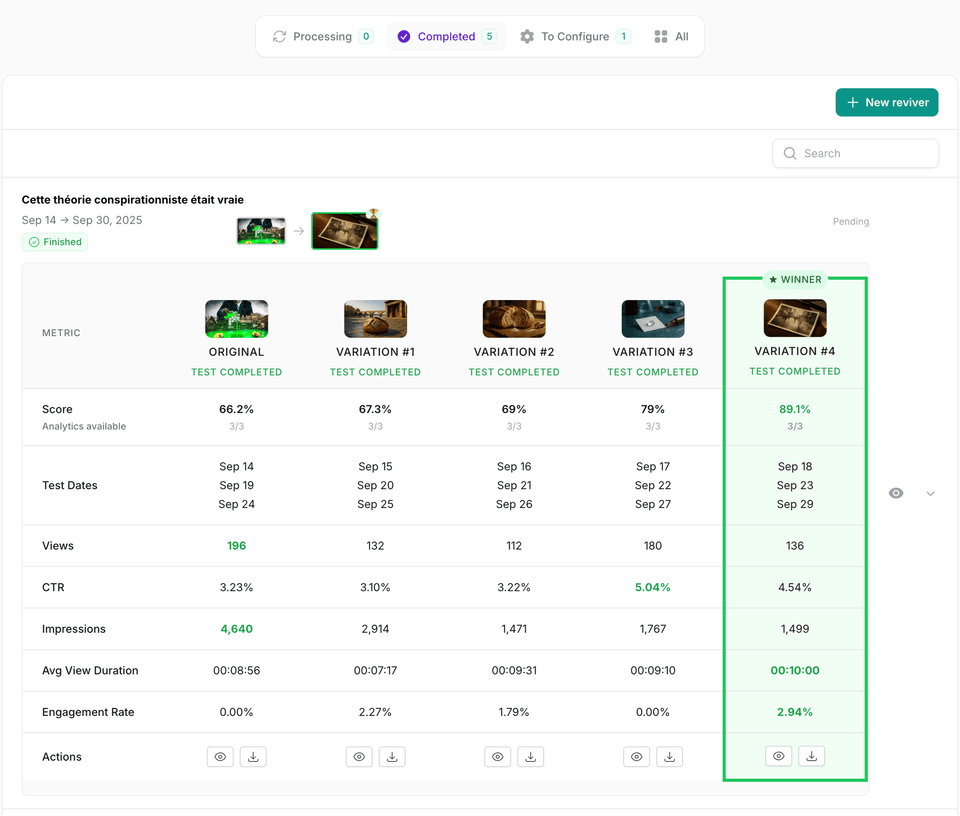The height and width of the screenshot is (816, 960).
Task: Toggle the preview eye for Variation #3
Action: [x=636, y=756]
